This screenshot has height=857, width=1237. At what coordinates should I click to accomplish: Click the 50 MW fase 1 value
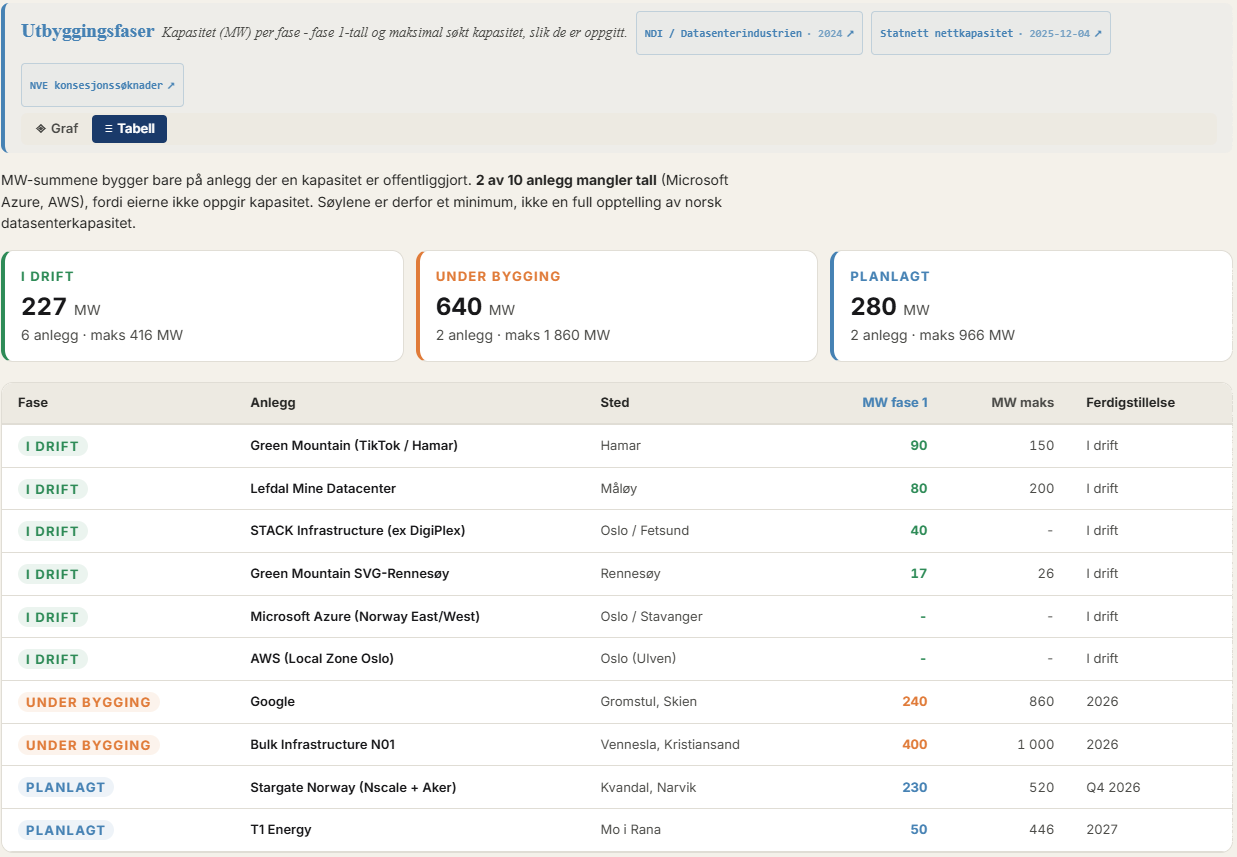click(x=919, y=829)
